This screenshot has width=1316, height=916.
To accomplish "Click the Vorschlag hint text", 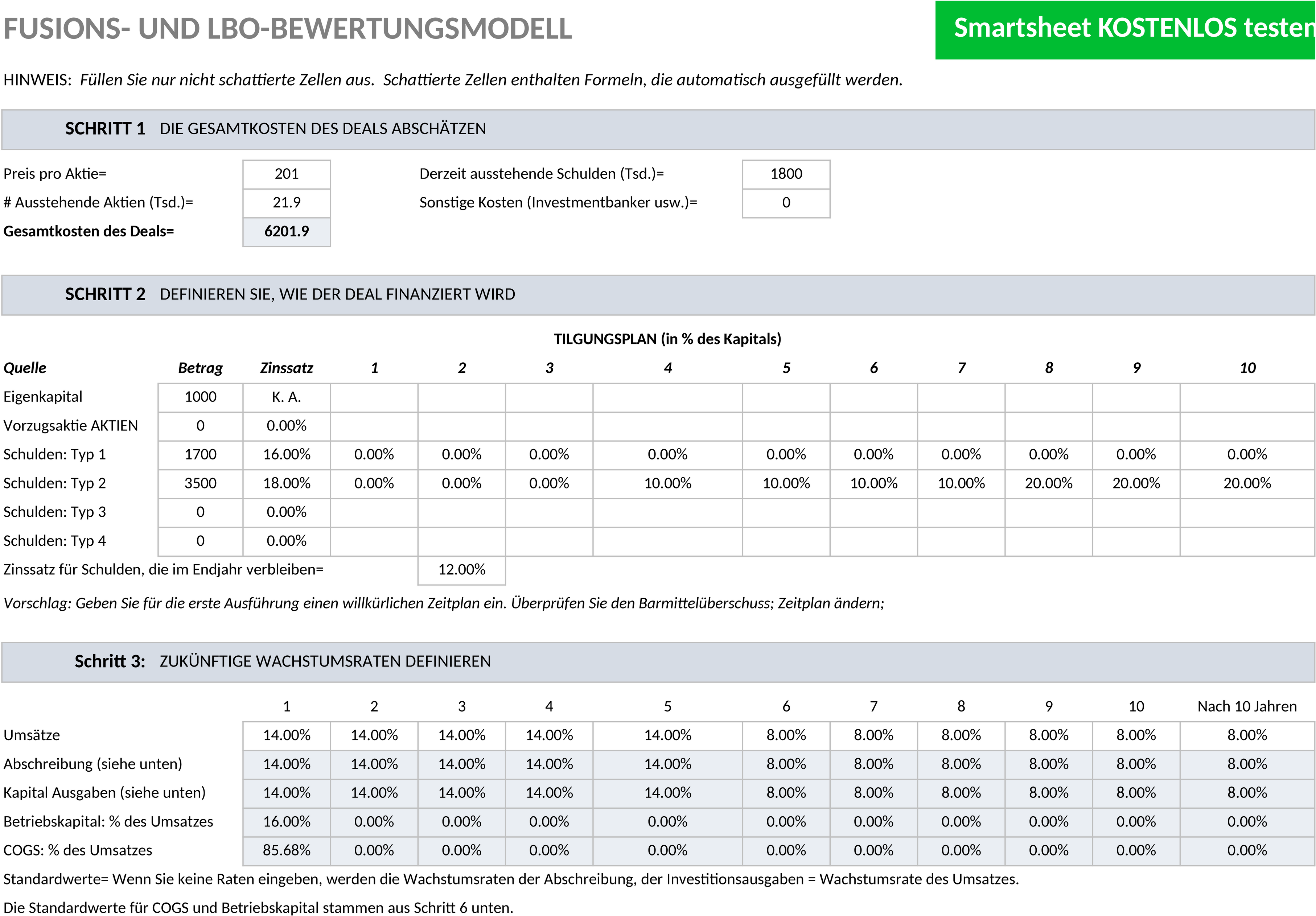I will pyautogui.click(x=444, y=604).
